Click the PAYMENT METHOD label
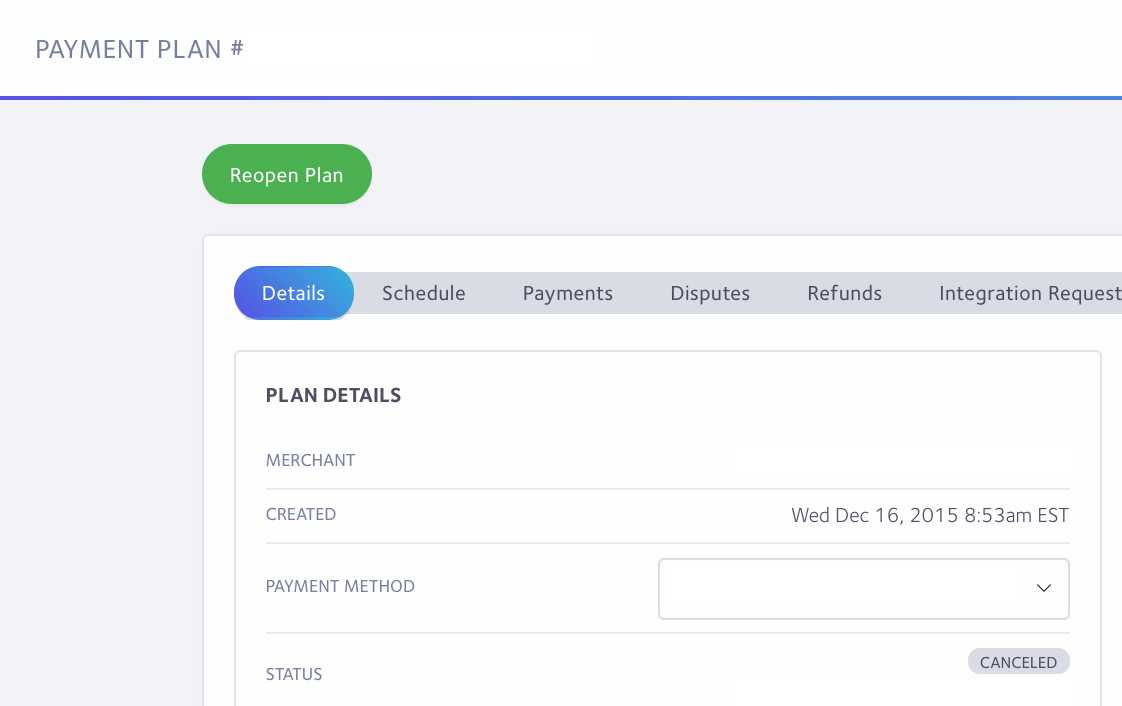The image size is (1122, 706). (340, 586)
